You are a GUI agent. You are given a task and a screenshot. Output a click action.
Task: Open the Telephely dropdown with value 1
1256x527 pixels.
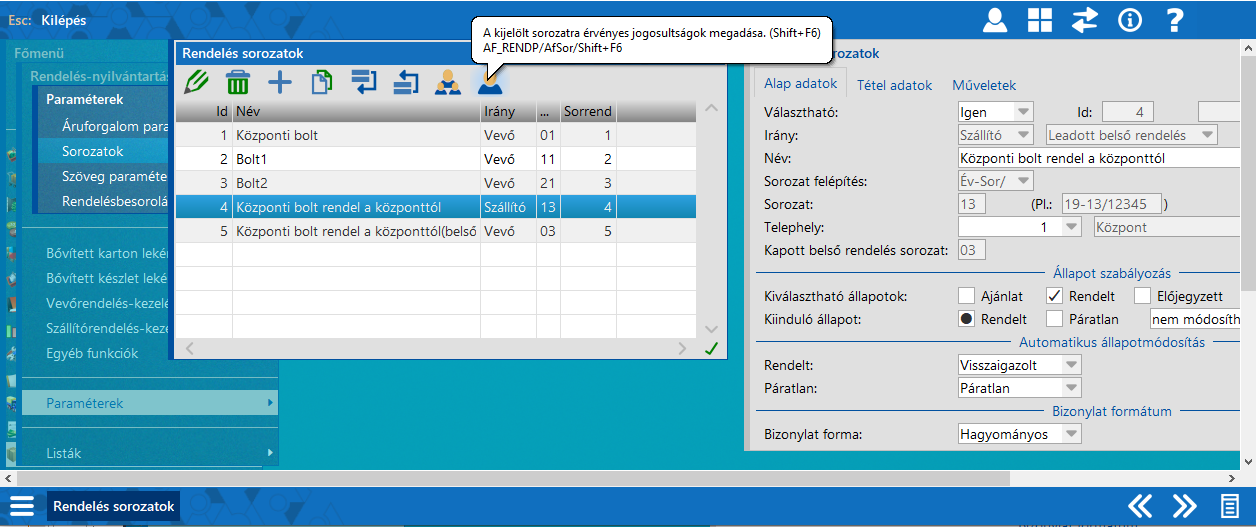(1072, 227)
